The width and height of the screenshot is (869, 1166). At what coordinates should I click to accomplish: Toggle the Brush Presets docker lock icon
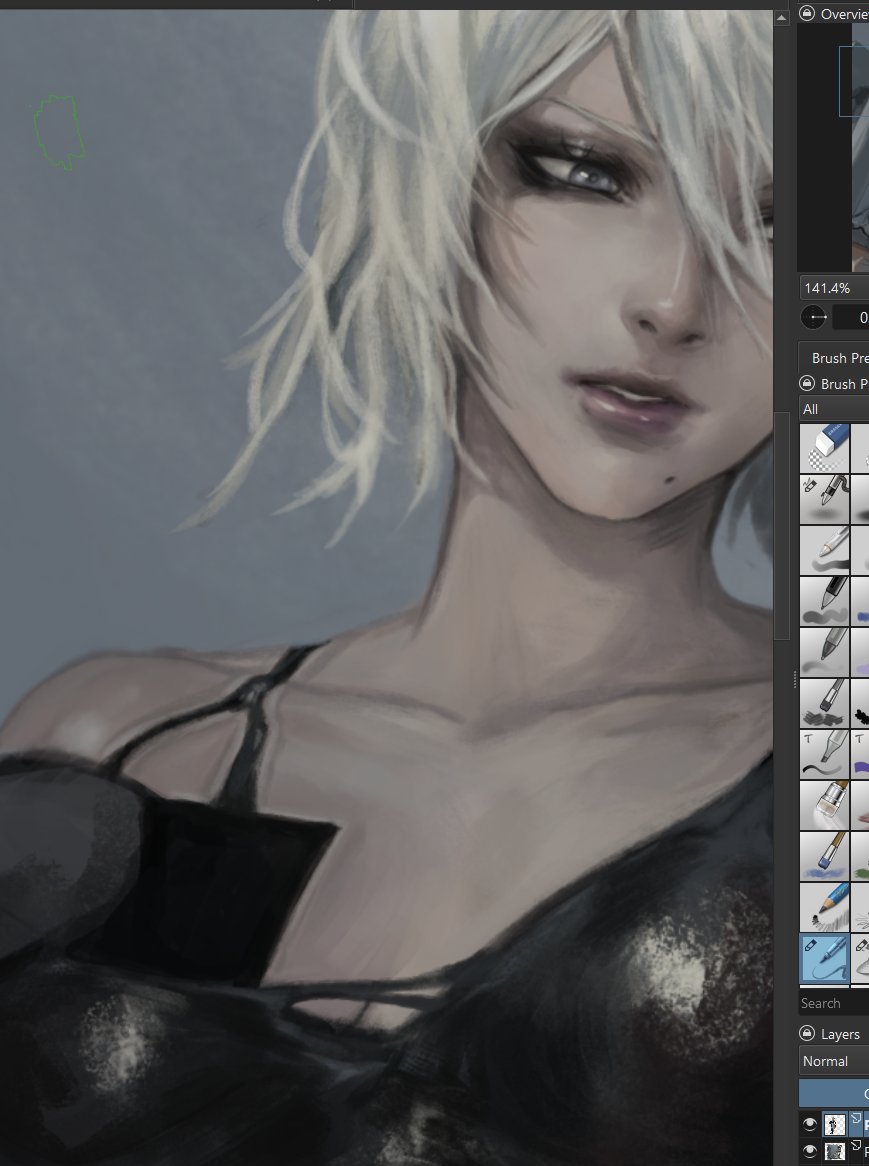coord(808,383)
